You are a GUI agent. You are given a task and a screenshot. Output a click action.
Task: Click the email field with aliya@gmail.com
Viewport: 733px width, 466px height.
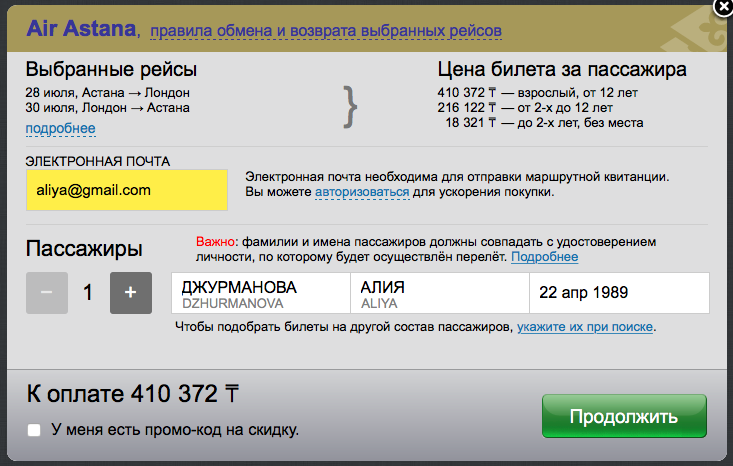(127, 190)
